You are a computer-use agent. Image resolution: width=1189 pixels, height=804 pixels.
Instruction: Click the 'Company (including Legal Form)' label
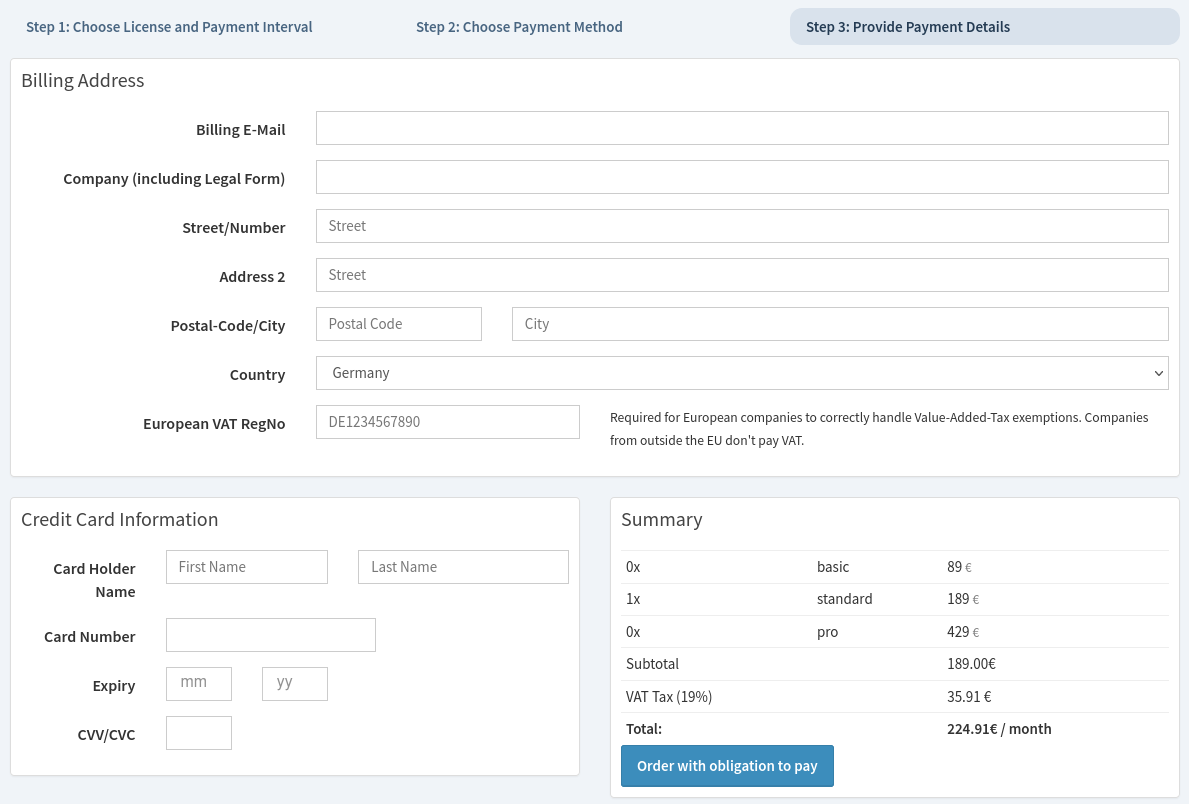pos(174,179)
